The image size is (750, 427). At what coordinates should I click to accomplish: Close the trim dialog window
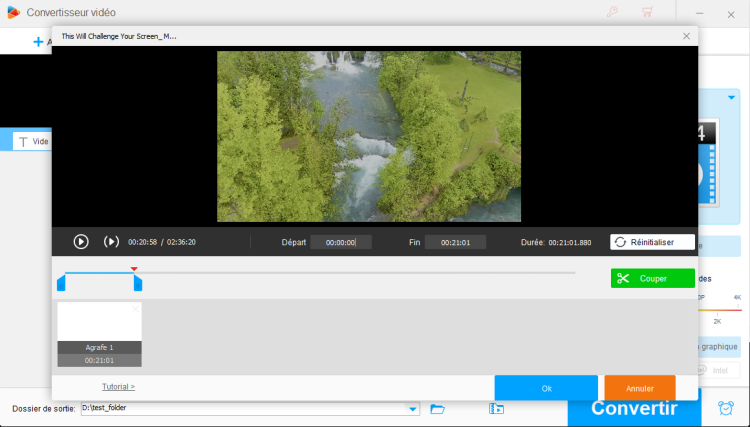point(686,36)
